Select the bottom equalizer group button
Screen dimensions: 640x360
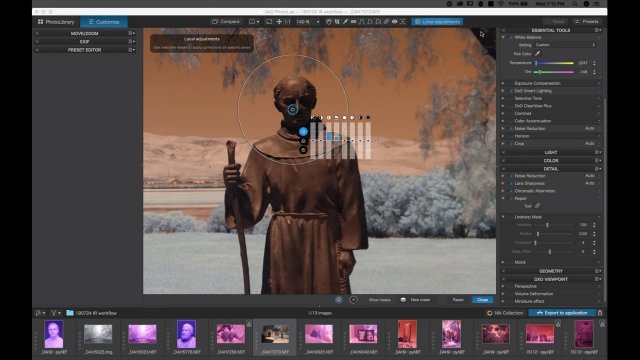pos(303,150)
